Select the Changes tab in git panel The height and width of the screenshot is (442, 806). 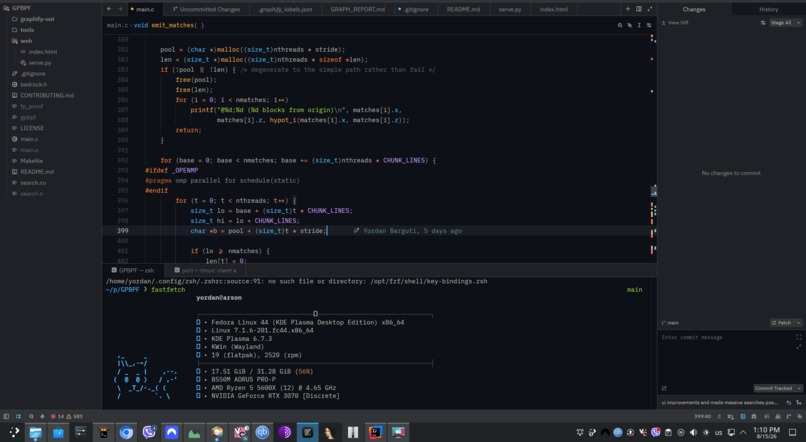click(x=694, y=9)
